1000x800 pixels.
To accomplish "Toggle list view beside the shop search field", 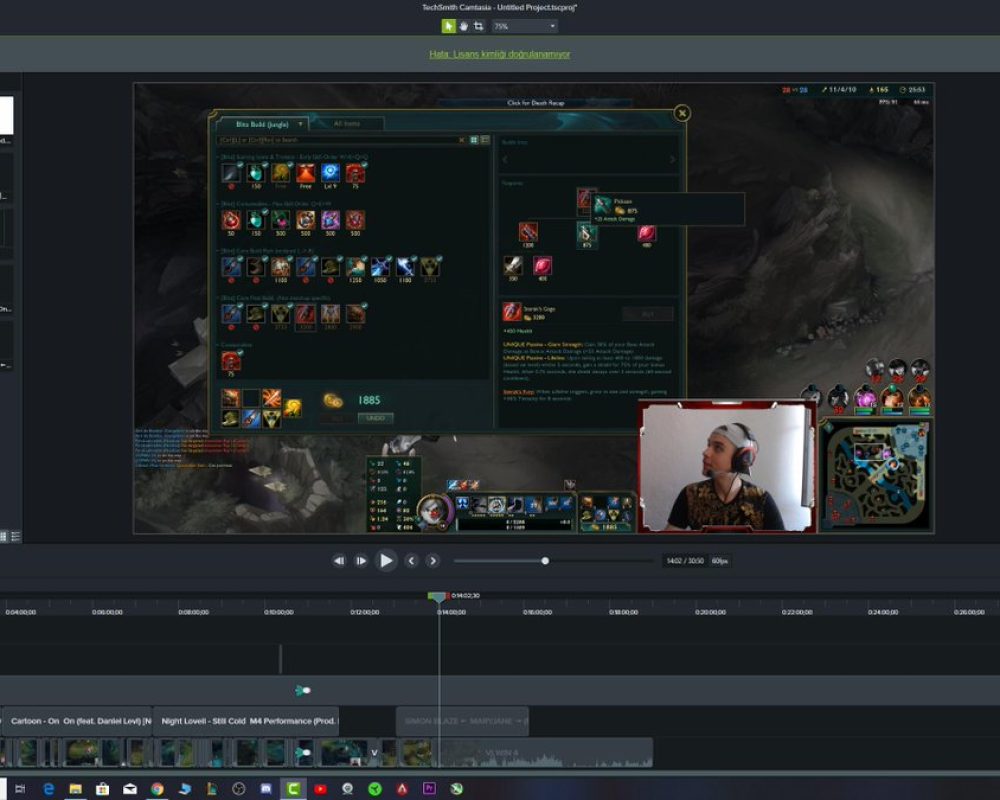I will tap(485, 139).
